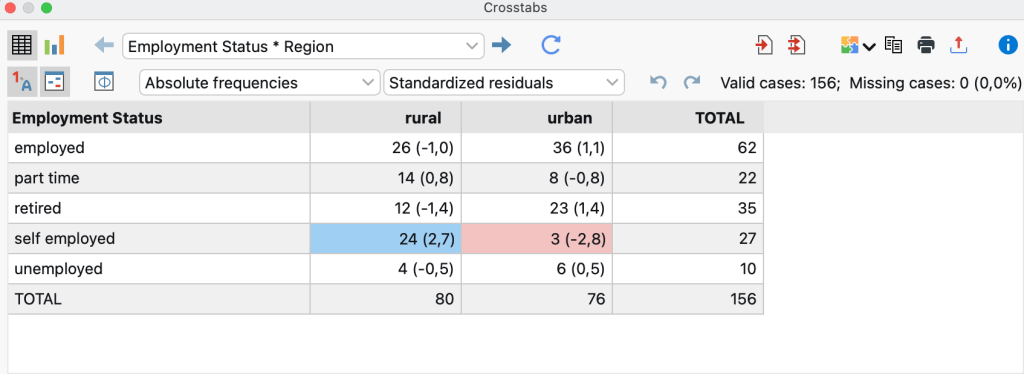Click the rural column header
Viewport: 1024px width, 374px height.
[x=385, y=118]
